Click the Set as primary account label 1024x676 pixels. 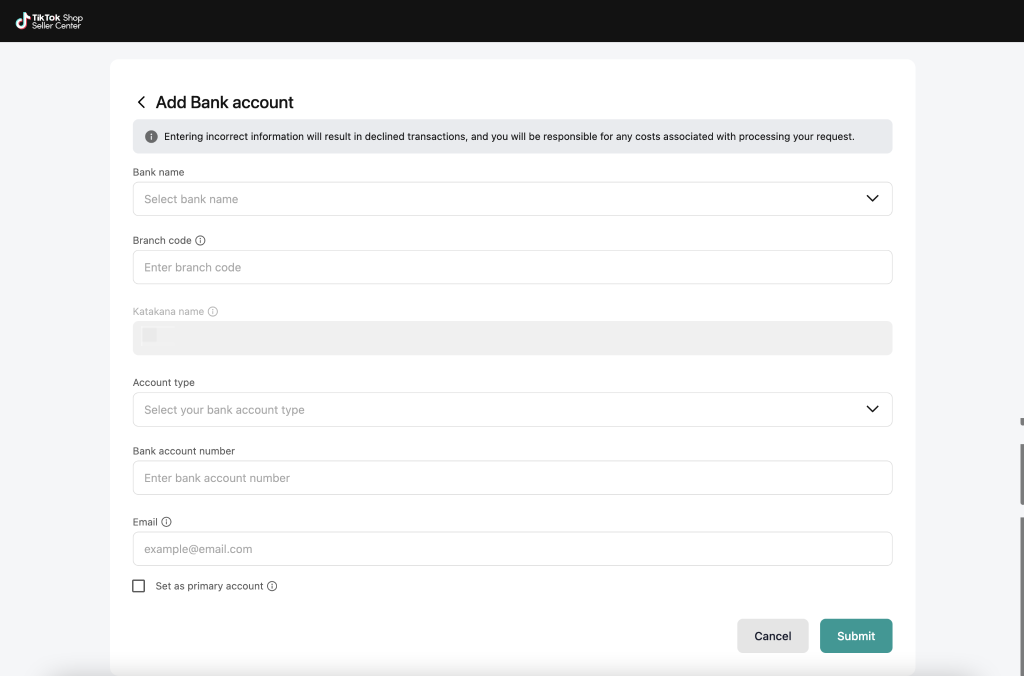click(209, 586)
